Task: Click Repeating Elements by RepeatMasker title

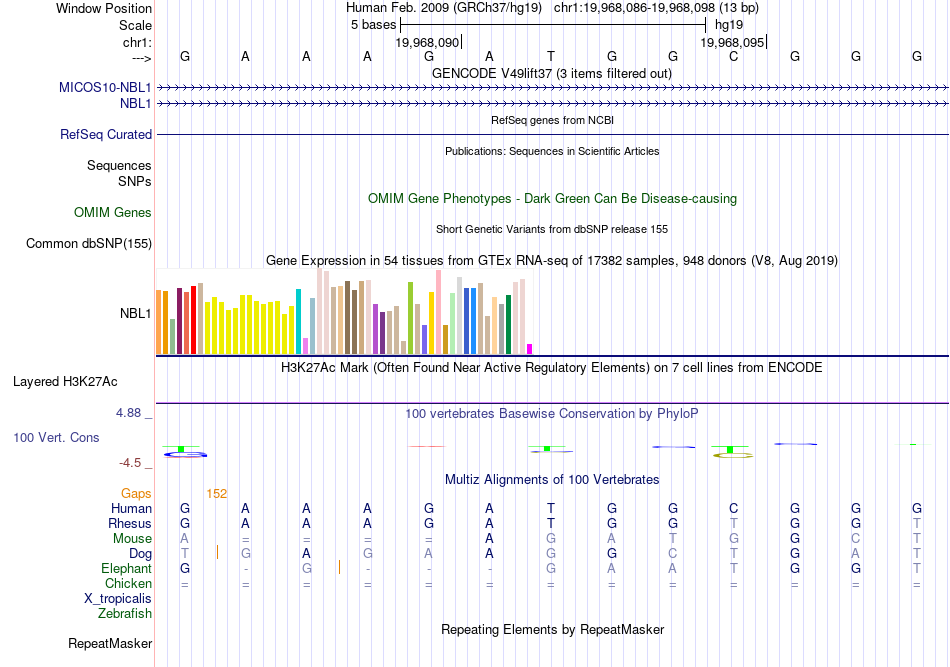Action: (x=552, y=629)
